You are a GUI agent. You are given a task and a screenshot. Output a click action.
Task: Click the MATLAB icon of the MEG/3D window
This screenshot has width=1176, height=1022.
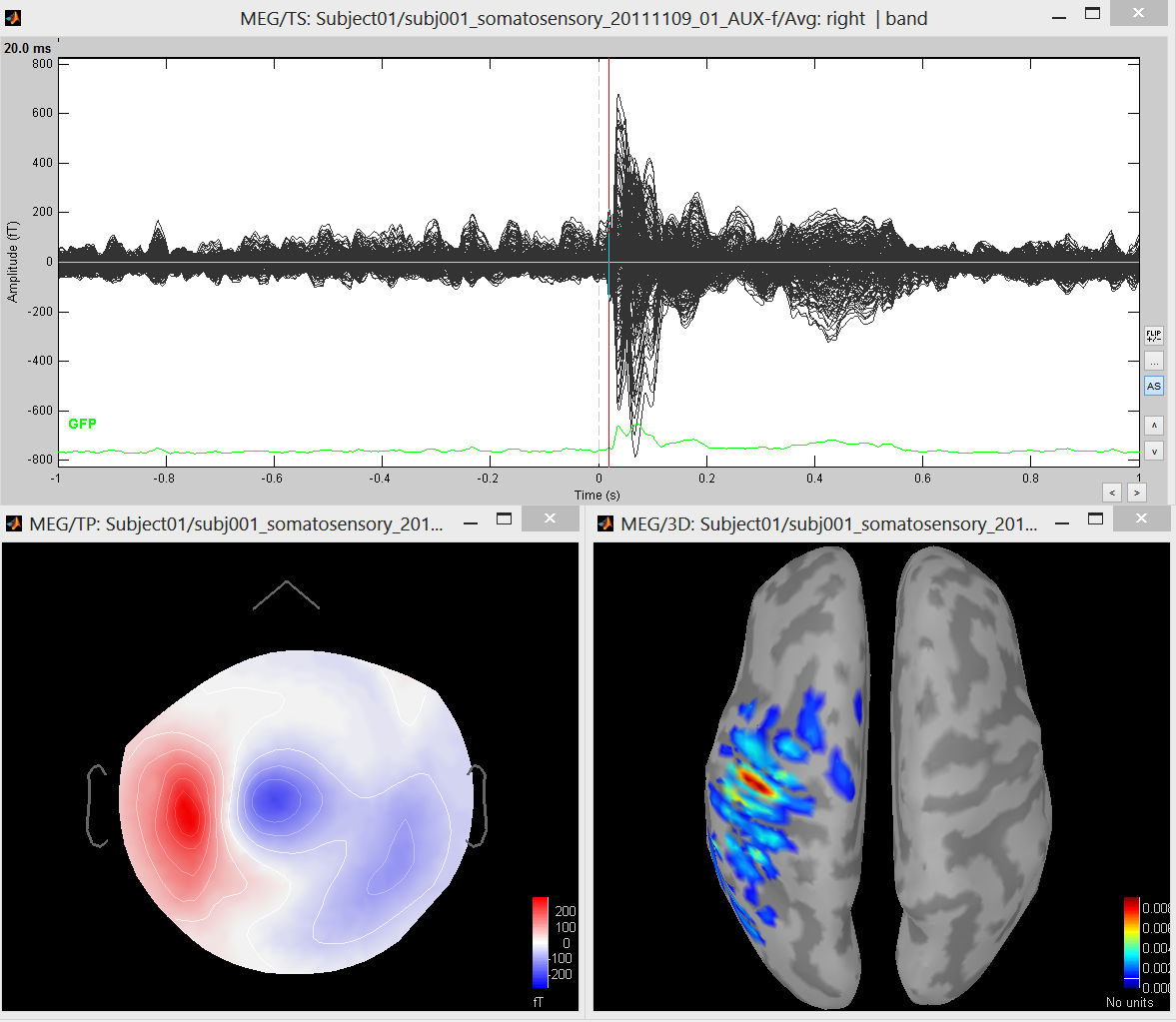605,523
